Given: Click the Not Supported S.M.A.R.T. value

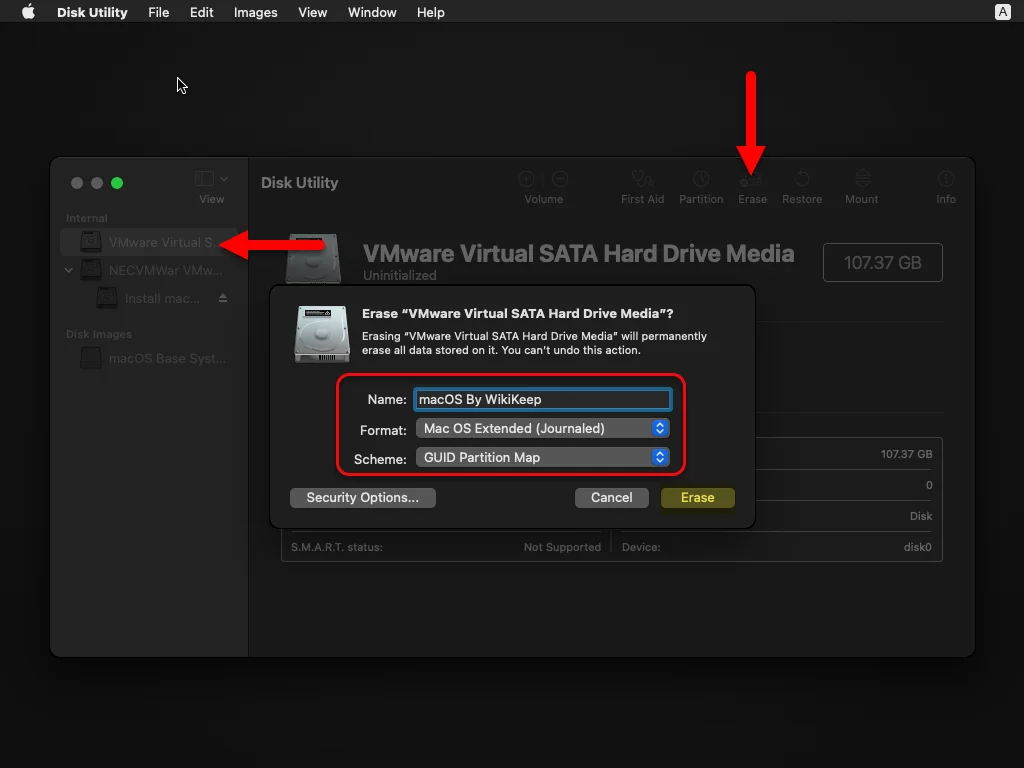Looking at the screenshot, I should tap(562, 547).
